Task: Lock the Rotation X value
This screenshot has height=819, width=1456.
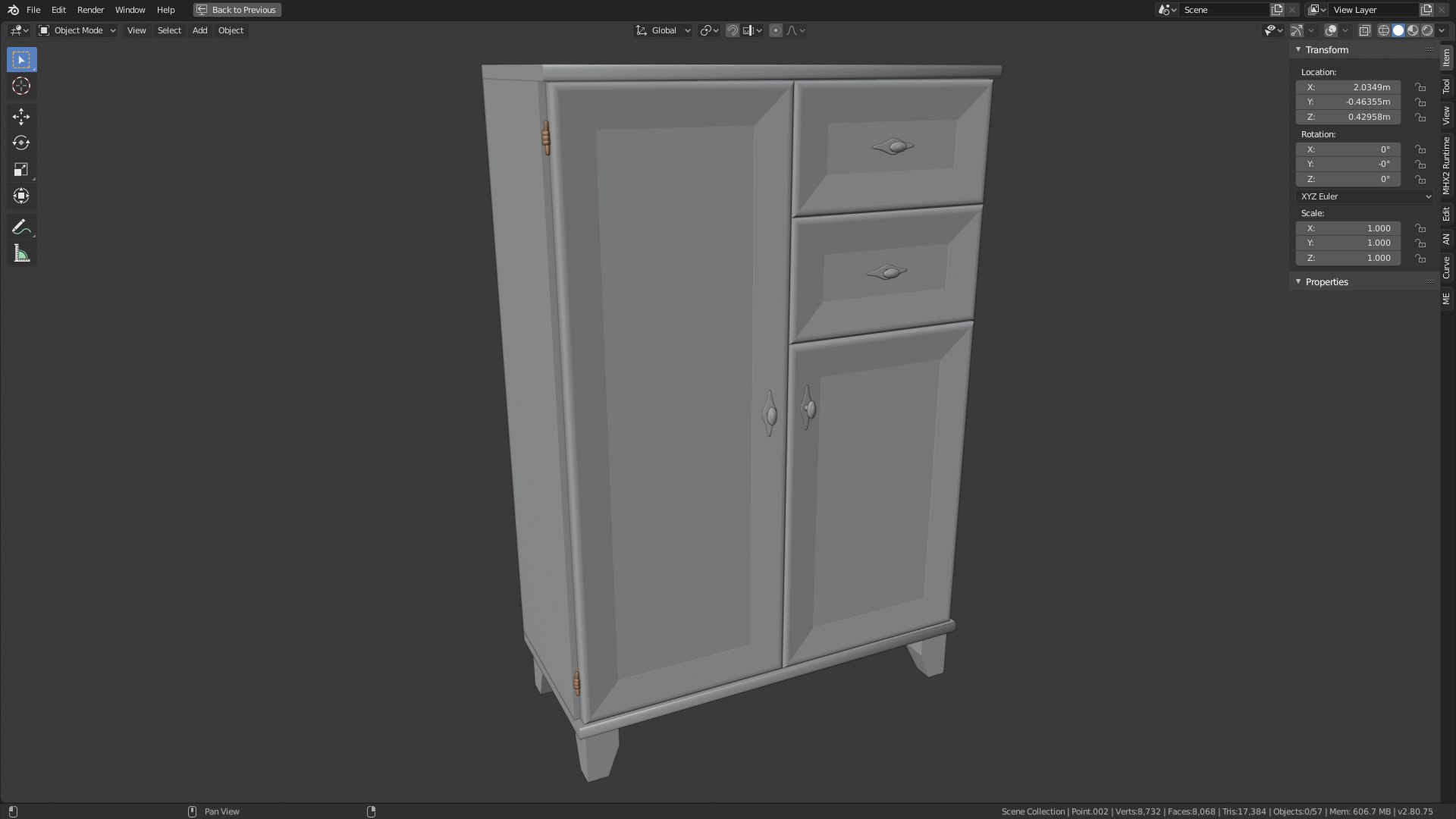Action: click(1420, 149)
